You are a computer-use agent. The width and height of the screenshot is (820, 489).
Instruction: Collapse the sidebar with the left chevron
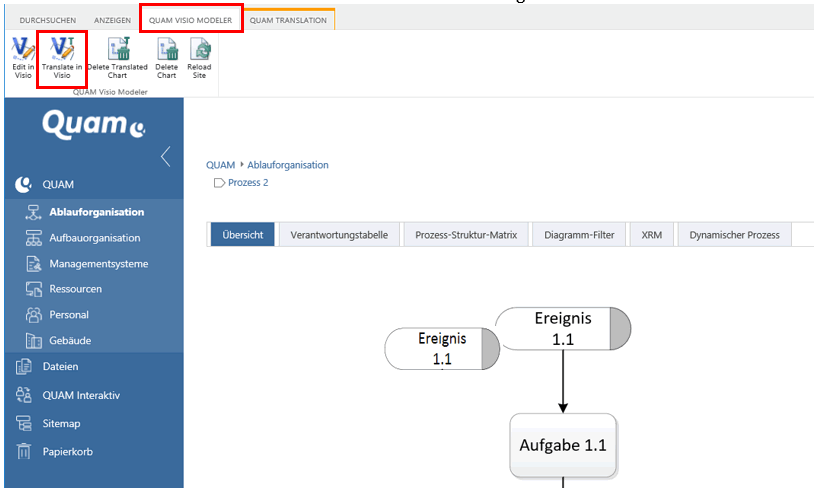(165, 157)
